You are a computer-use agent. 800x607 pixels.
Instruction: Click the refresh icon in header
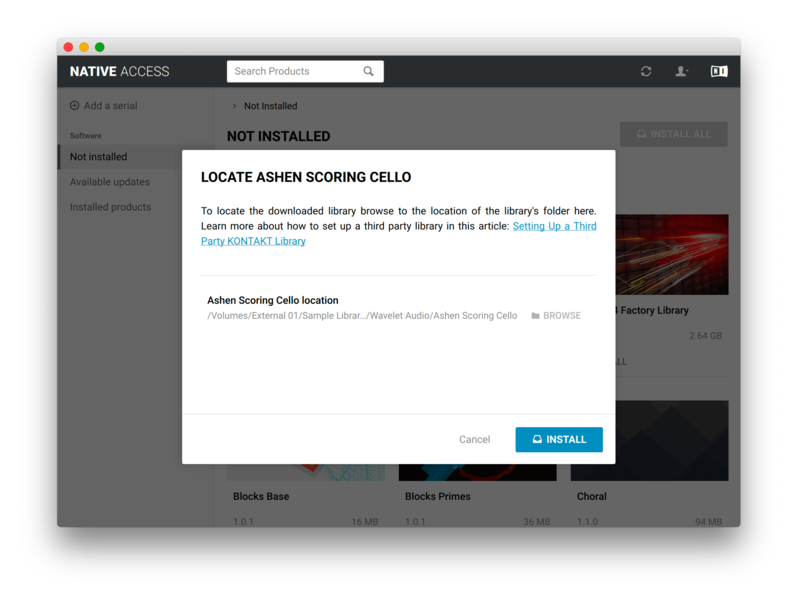646,71
